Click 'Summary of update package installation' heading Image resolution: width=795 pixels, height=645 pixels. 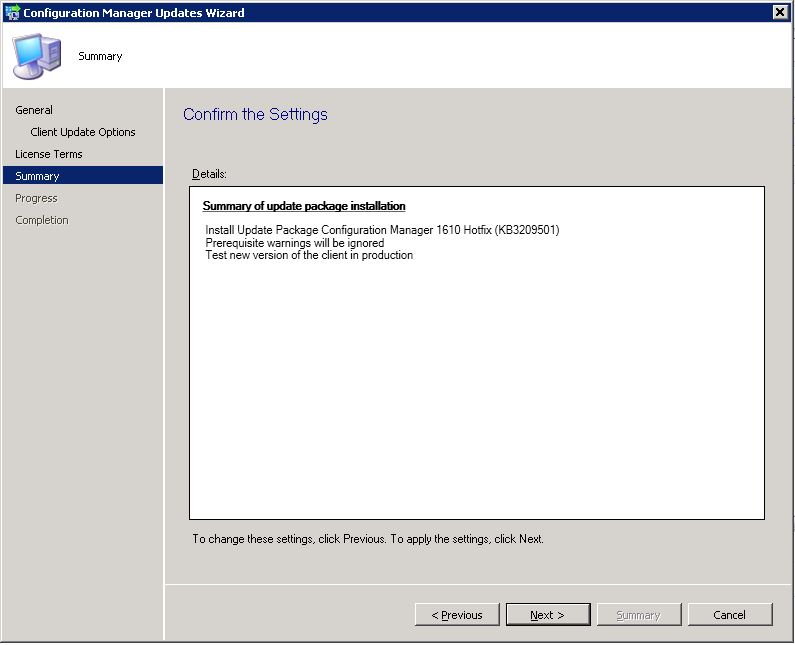[x=304, y=206]
